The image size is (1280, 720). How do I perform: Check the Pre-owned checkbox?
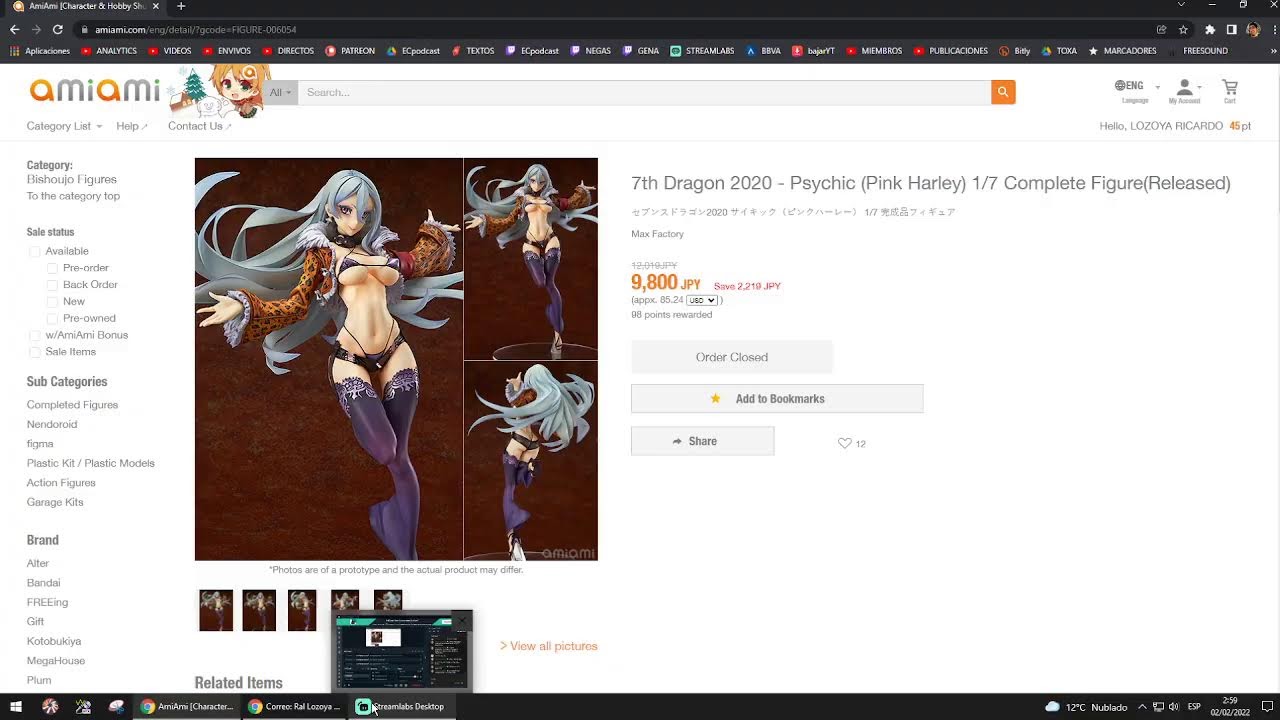tap(52, 318)
